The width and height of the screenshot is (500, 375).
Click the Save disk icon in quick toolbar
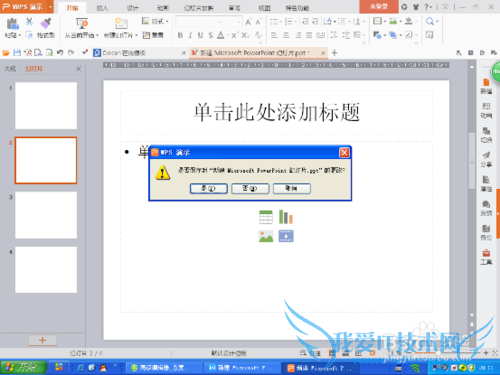point(17,53)
